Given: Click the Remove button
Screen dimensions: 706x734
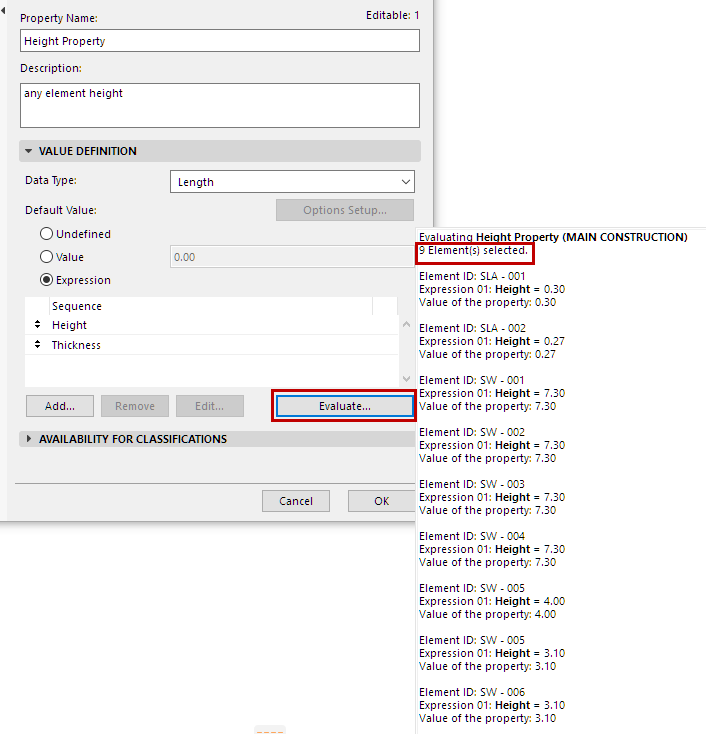Looking at the screenshot, I should pos(135,406).
